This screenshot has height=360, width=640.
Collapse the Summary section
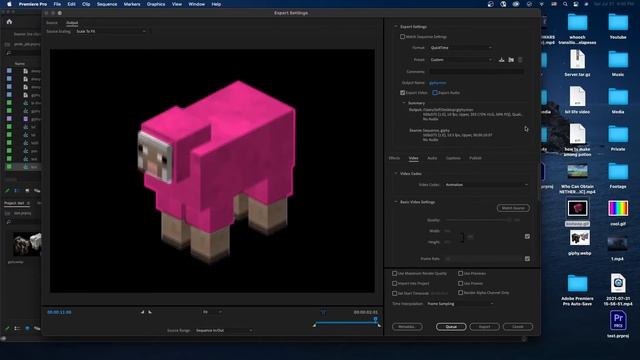[x=404, y=103]
